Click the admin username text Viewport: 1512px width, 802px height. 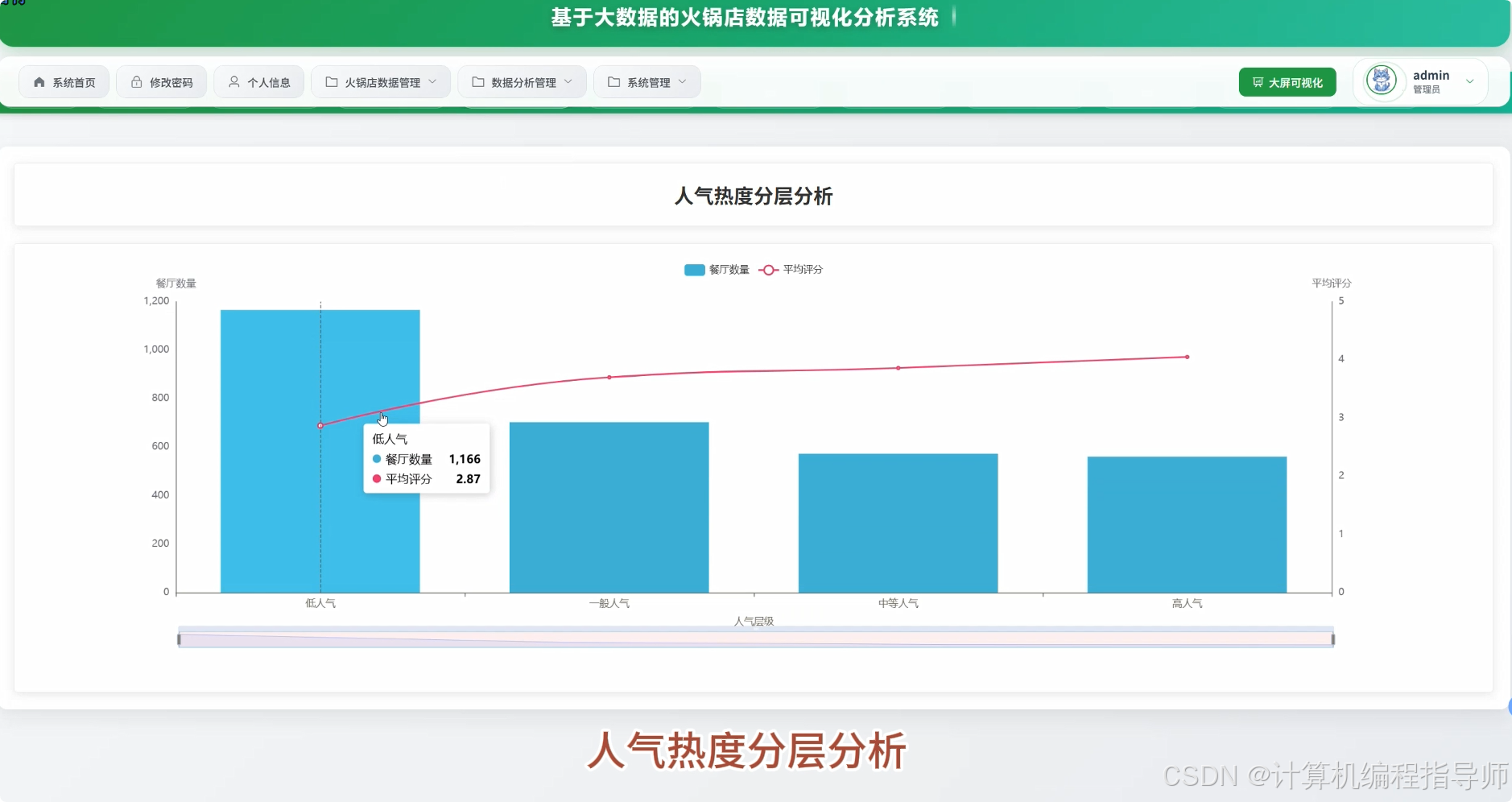[1431, 75]
